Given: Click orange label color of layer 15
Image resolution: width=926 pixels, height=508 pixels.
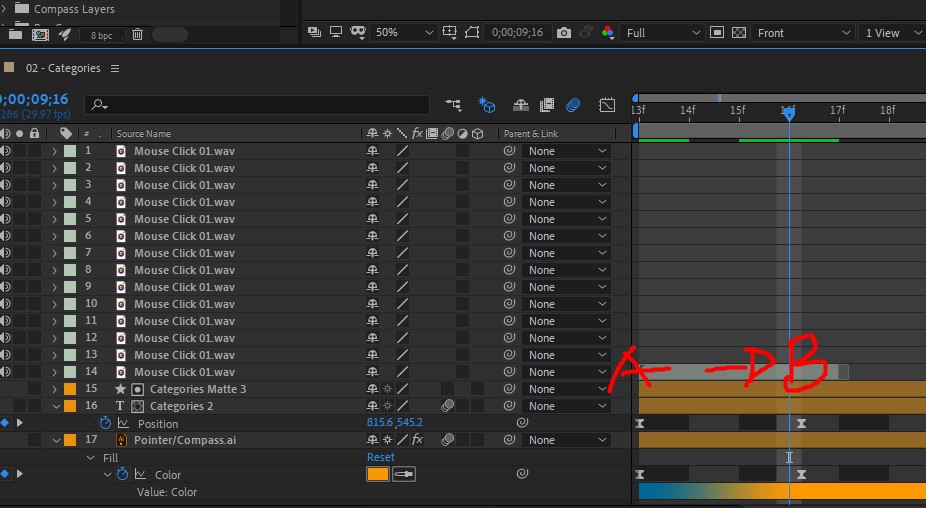Looking at the screenshot, I should click(x=70, y=389).
